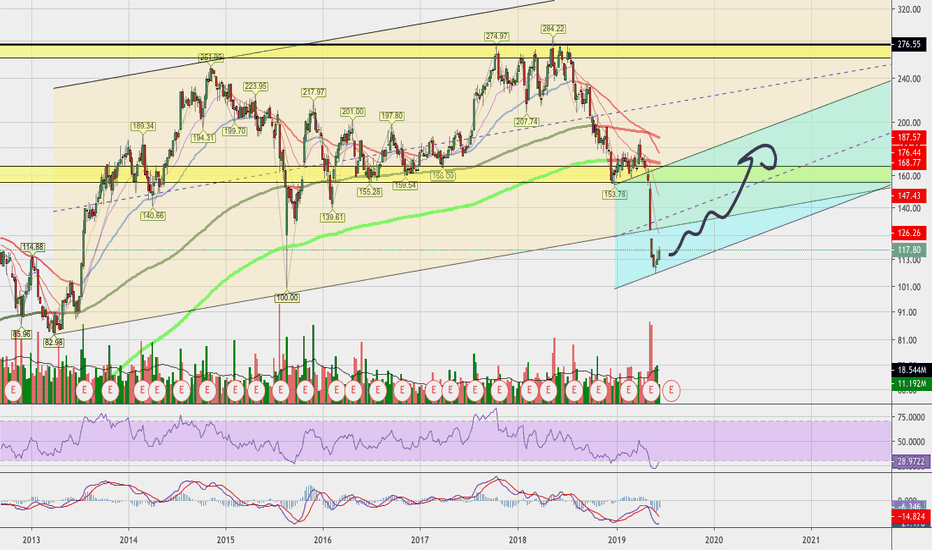Image resolution: width=932 pixels, height=550 pixels.
Task: Click the 284.22 peak price label
Action: 553,29
